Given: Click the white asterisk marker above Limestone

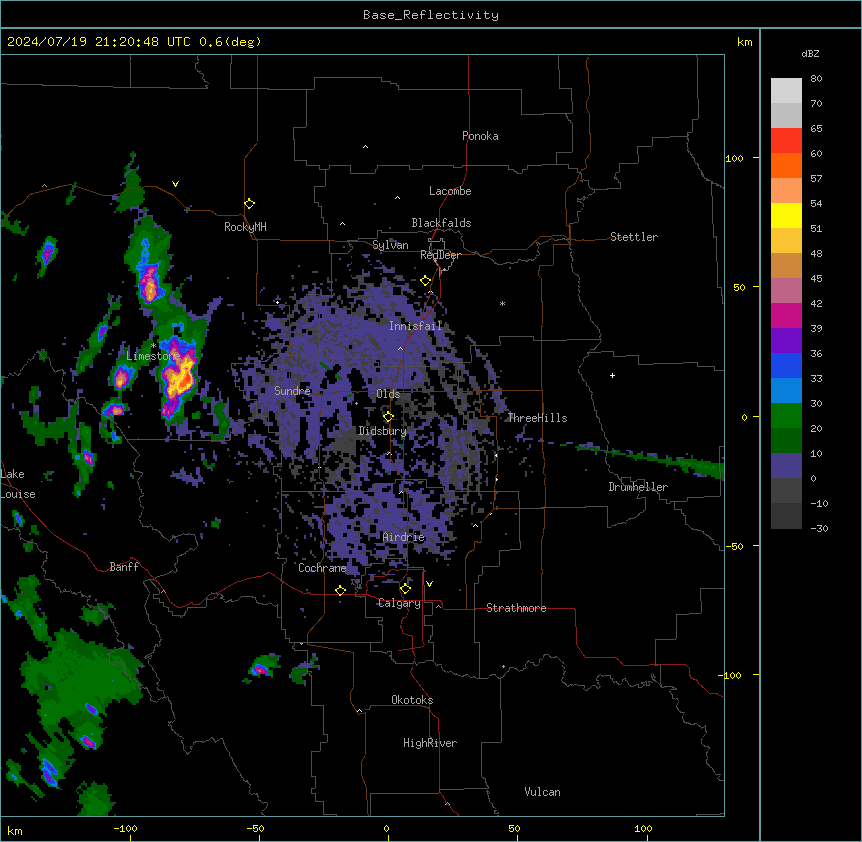Looking at the screenshot, I should pyautogui.click(x=153, y=346).
